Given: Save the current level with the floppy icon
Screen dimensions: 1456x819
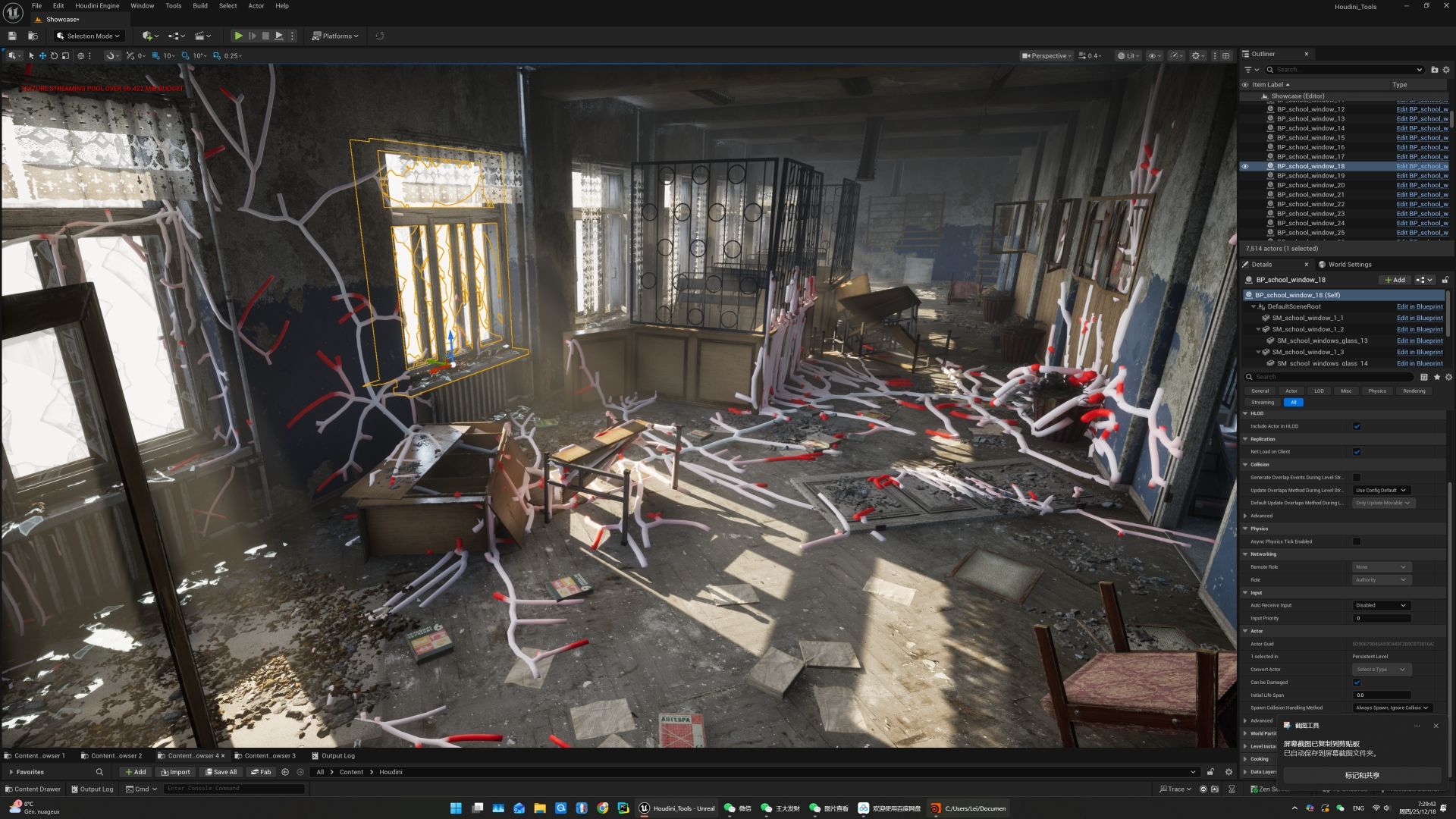Looking at the screenshot, I should [12, 36].
